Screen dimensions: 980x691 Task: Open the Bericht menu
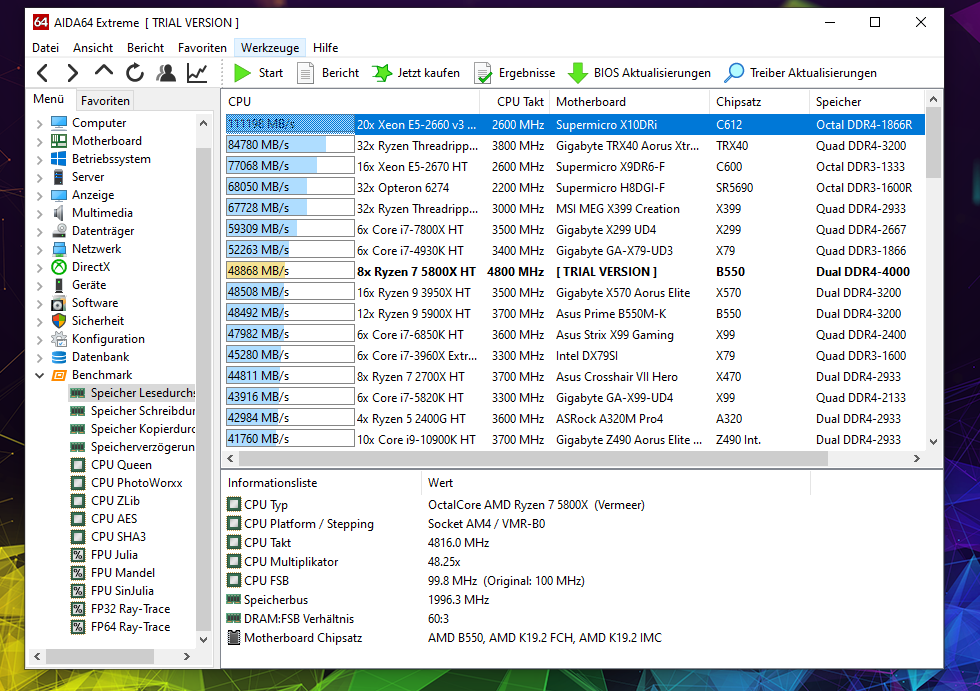point(145,48)
